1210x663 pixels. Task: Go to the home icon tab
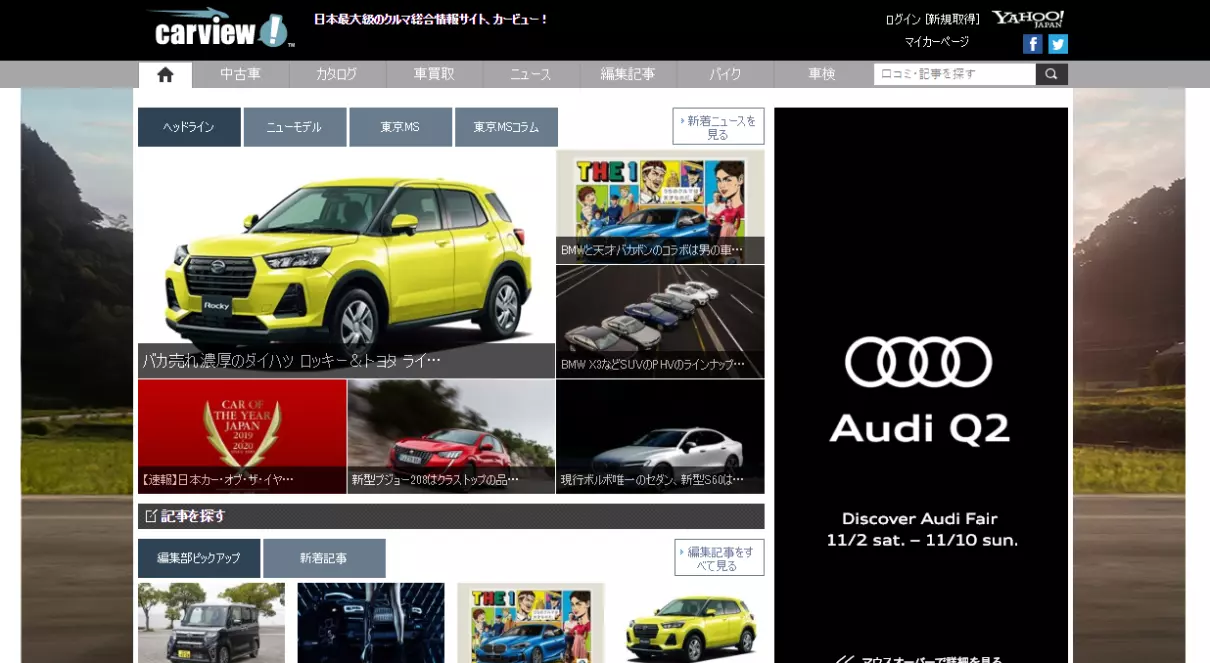(165, 74)
